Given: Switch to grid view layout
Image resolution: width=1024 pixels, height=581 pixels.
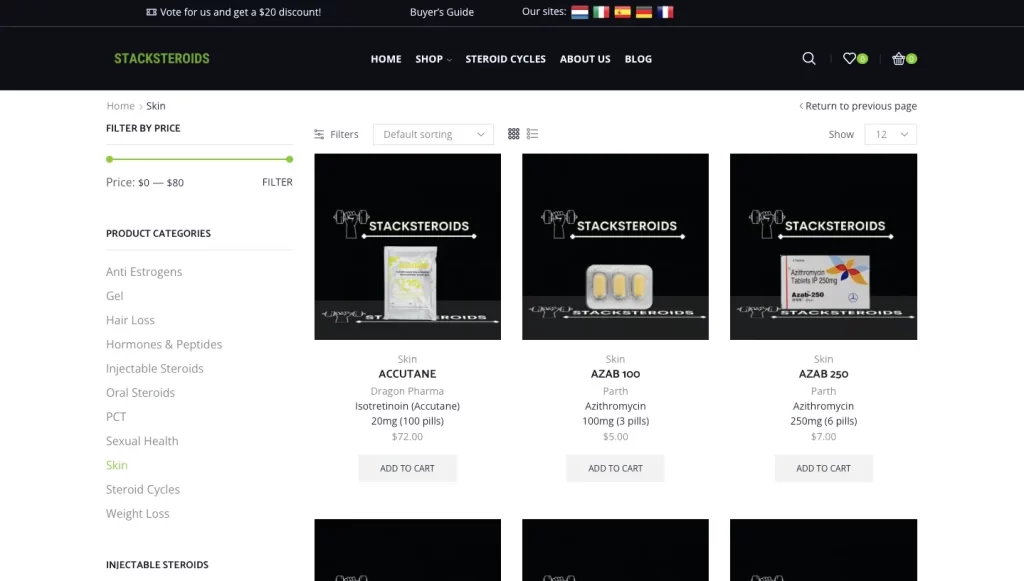Looking at the screenshot, I should click(513, 134).
